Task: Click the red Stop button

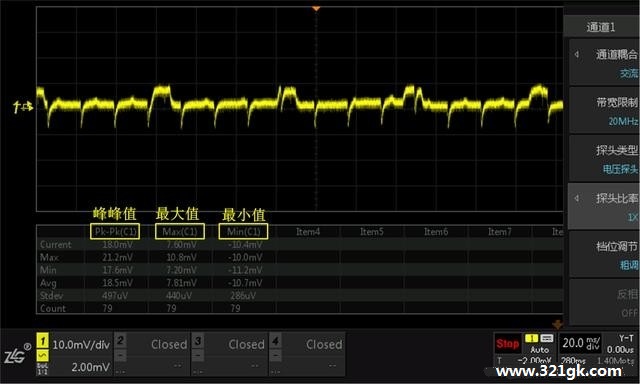Action: (507, 344)
